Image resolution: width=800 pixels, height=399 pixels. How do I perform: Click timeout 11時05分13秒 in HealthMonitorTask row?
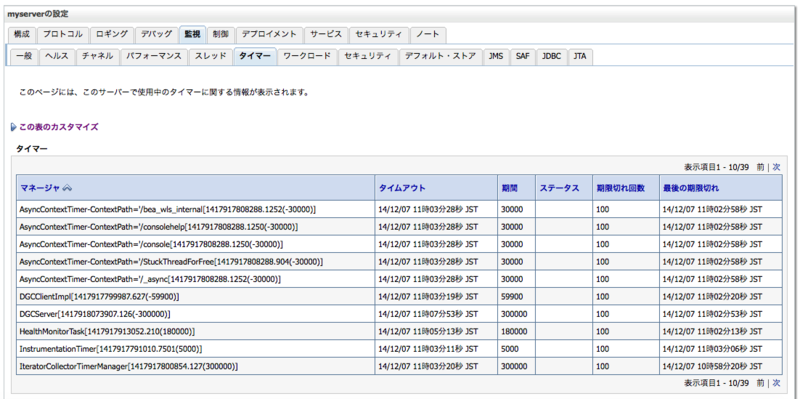coord(429,331)
